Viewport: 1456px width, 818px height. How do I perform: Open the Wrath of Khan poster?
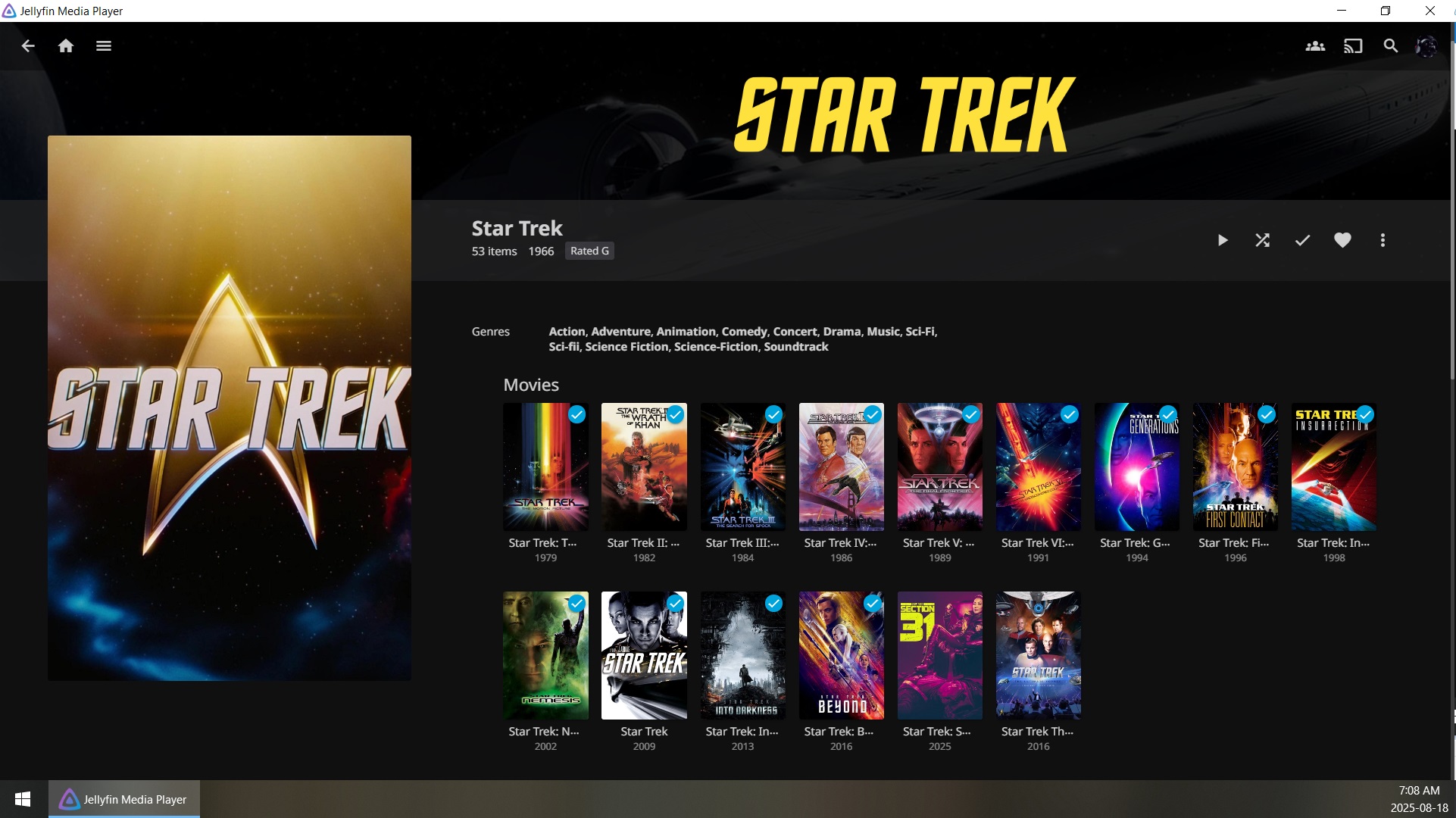tap(644, 467)
